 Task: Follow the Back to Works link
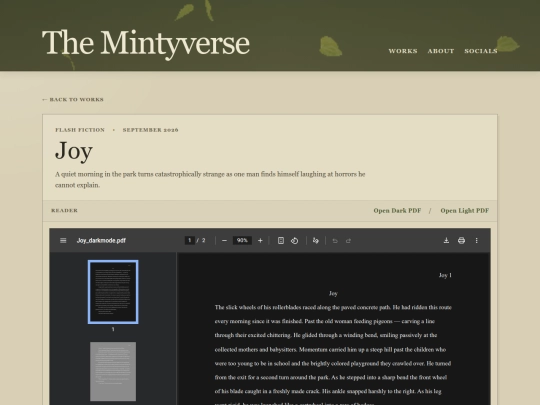pos(73,100)
